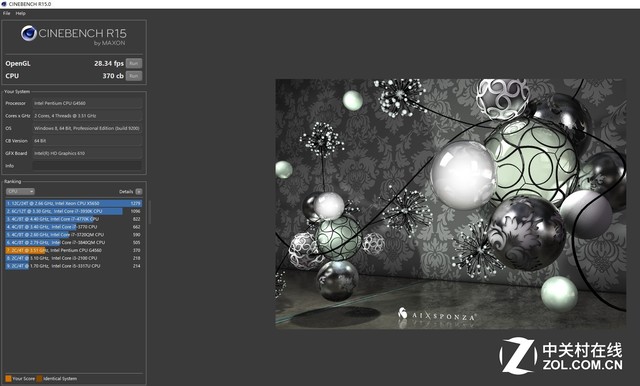The height and width of the screenshot is (386, 640).
Task: Click the OS value Windows 8 64 Bit
Action: 87,128
